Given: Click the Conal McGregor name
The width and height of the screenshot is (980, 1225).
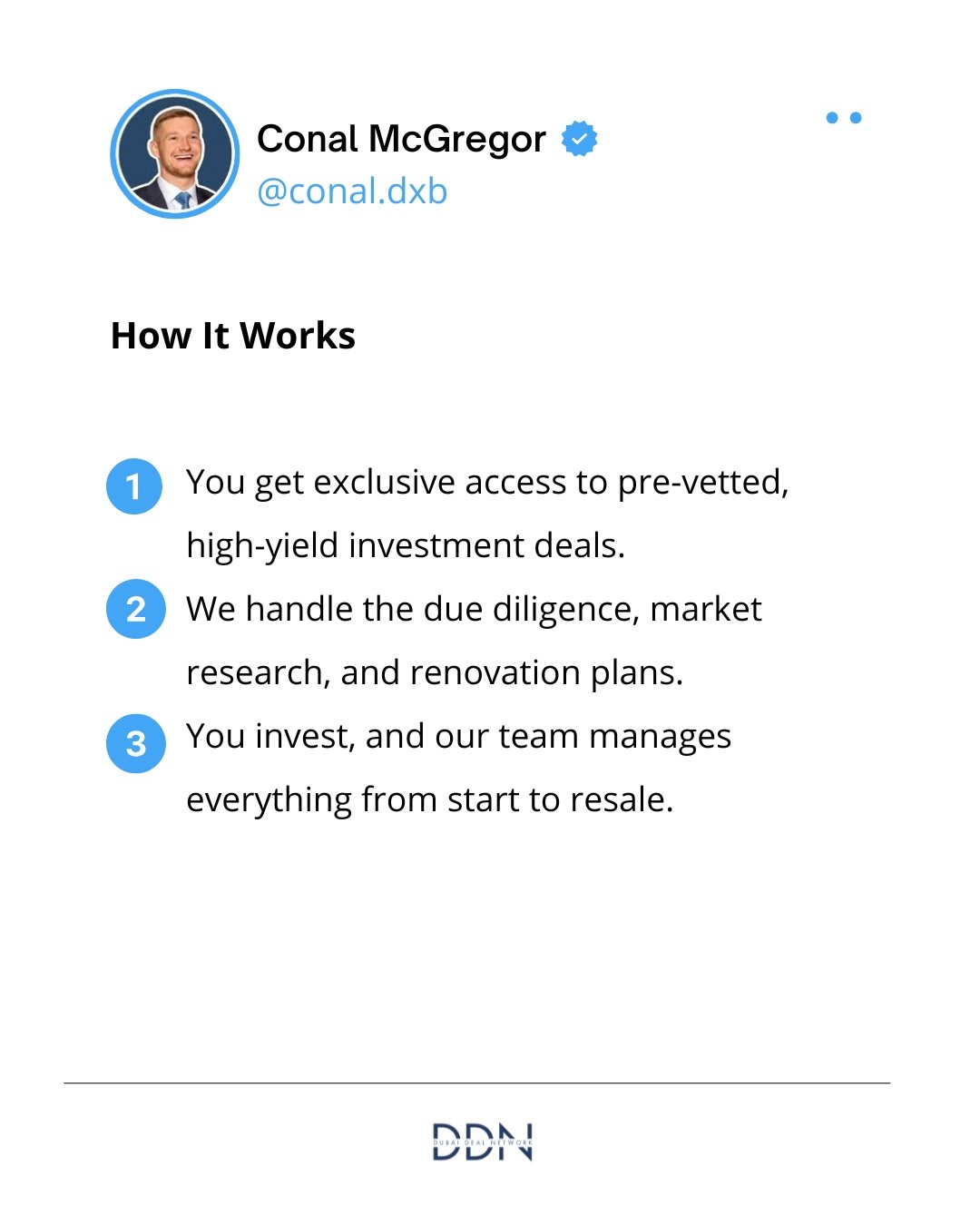Looking at the screenshot, I should (401, 139).
